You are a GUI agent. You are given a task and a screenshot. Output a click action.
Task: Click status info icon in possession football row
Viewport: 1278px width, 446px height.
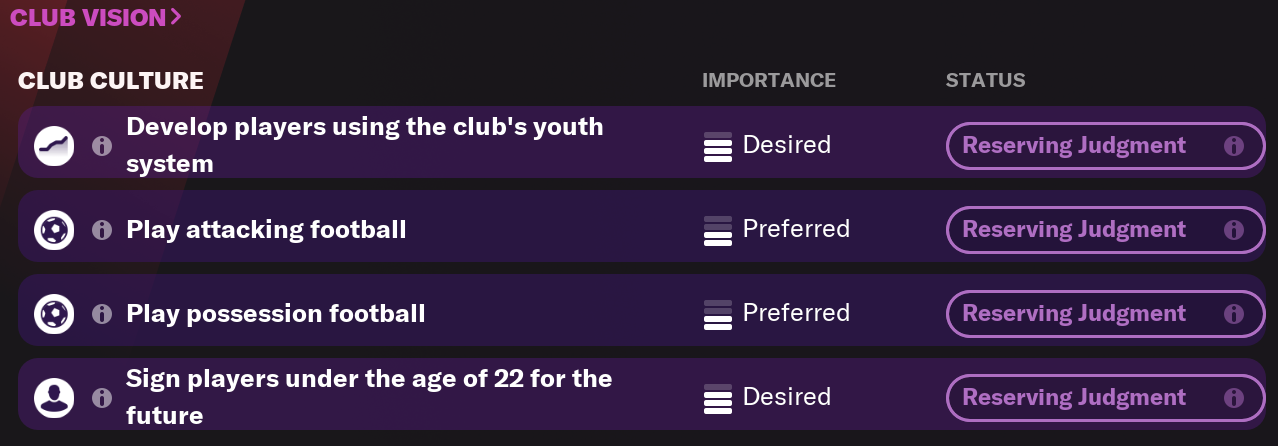coord(1233,314)
